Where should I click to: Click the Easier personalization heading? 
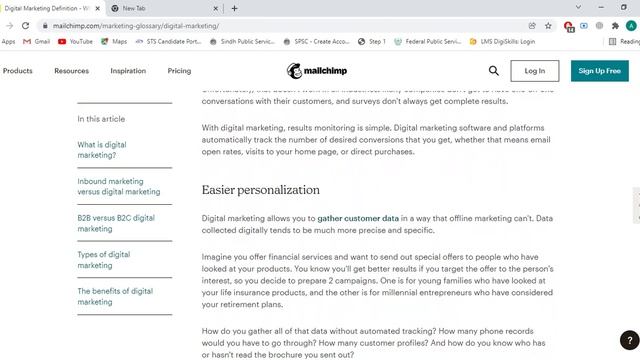click(260, 190)
